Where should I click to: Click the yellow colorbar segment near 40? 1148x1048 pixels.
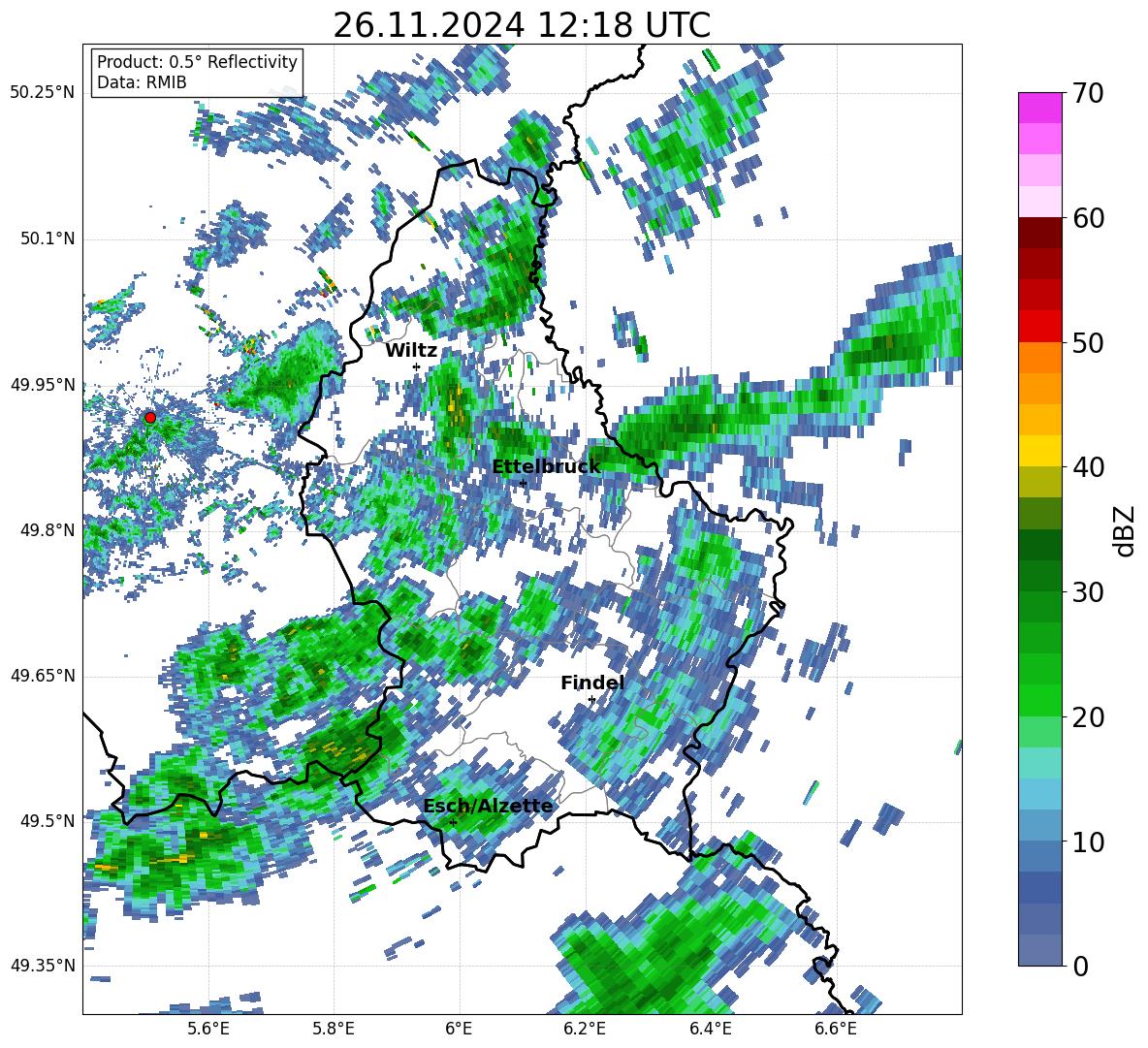1039,451
